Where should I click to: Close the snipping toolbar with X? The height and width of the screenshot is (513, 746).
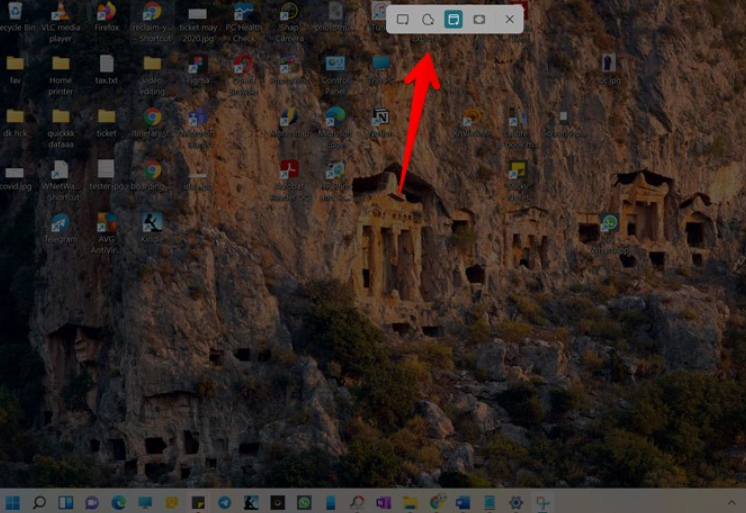[x=510, y=20]
